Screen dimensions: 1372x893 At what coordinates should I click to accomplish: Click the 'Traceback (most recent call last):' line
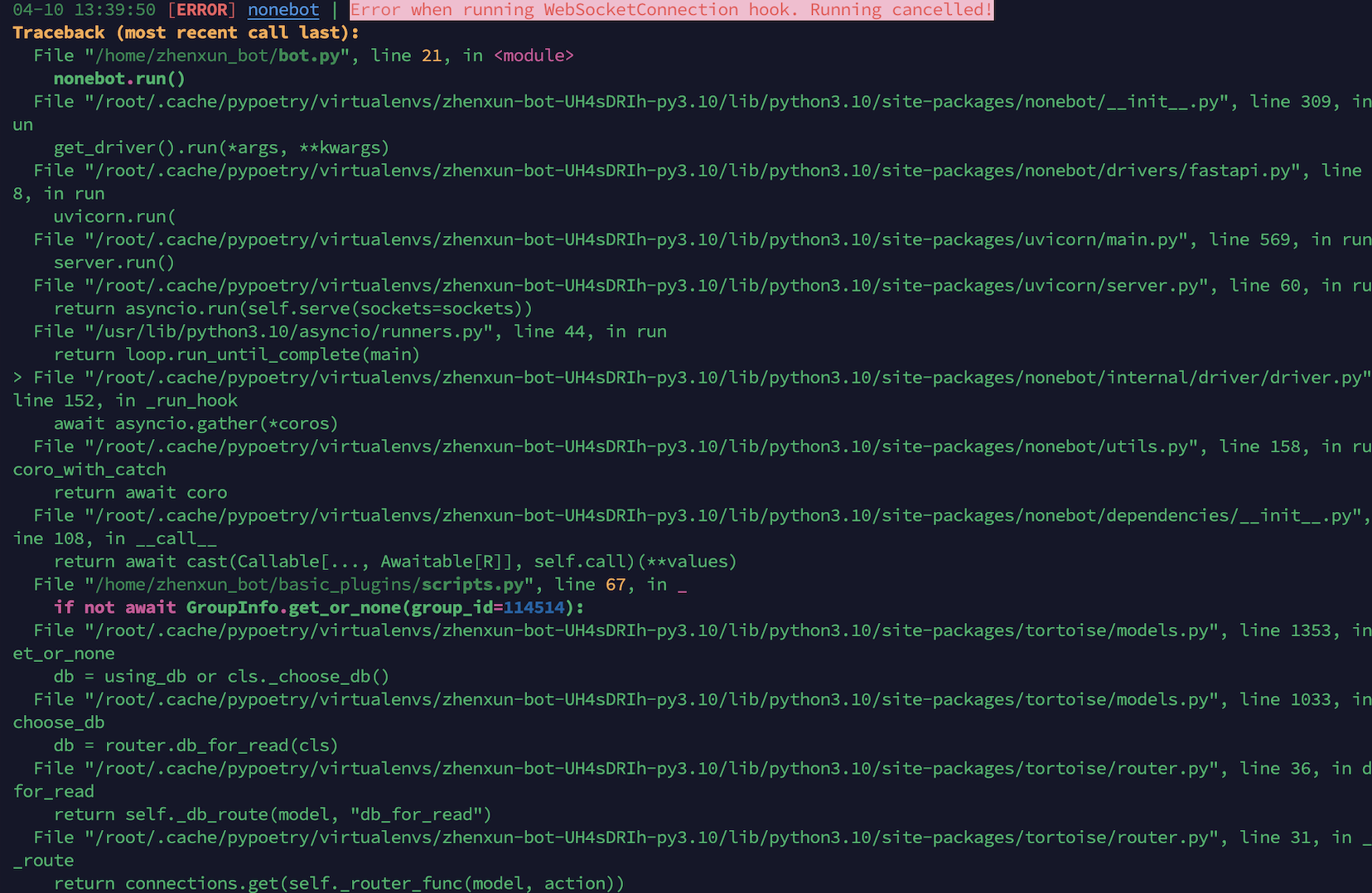point(186,32)
